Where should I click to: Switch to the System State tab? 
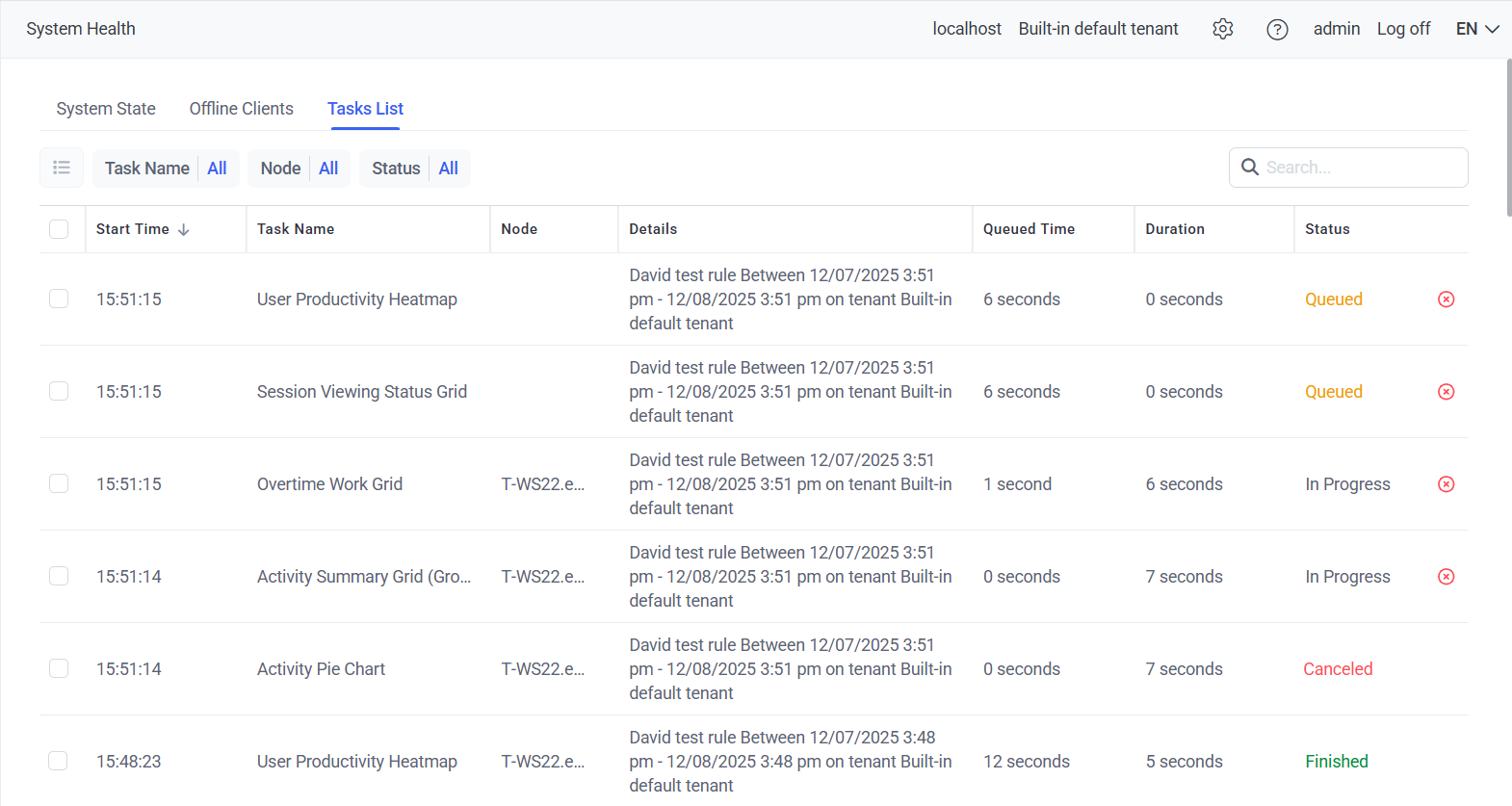tap(106, 109)
